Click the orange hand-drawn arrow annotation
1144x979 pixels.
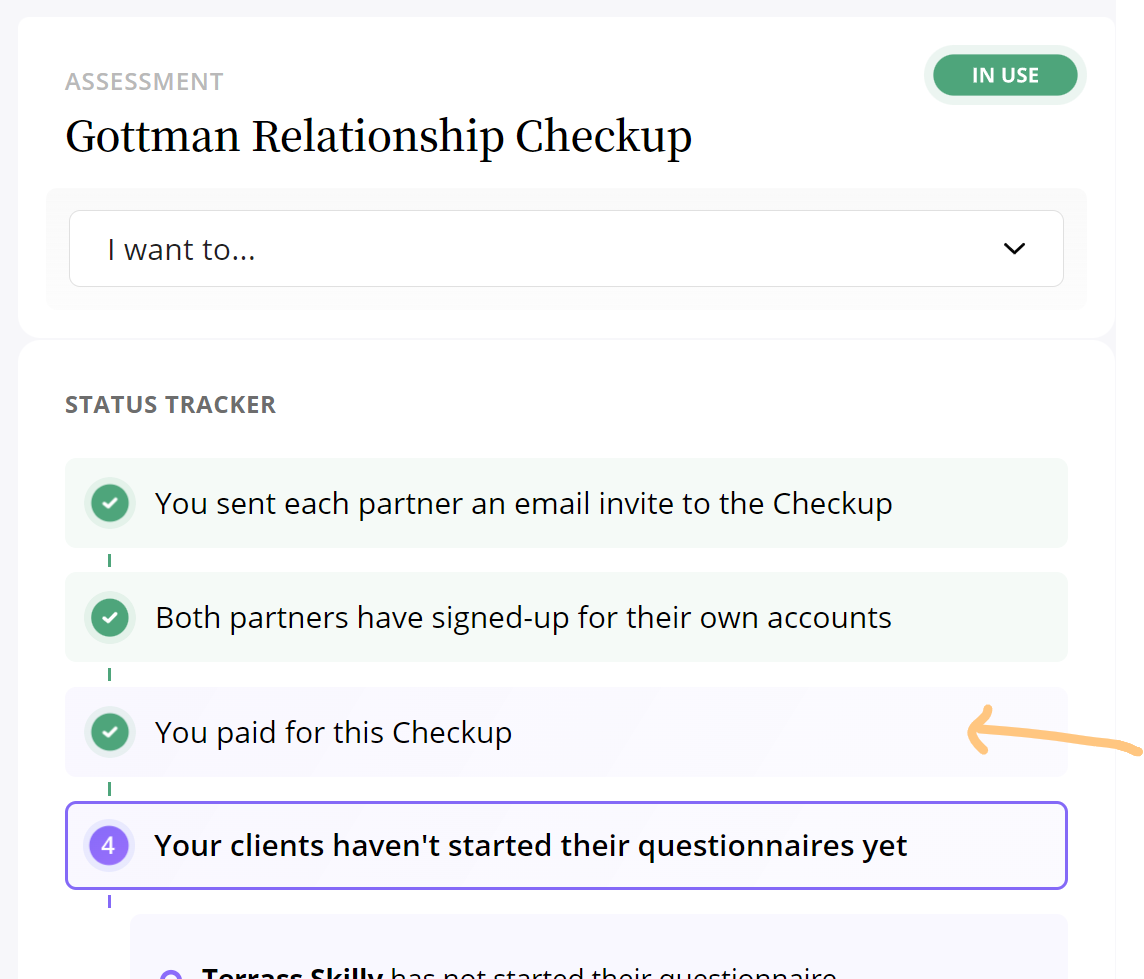[x=1054, y=732]
